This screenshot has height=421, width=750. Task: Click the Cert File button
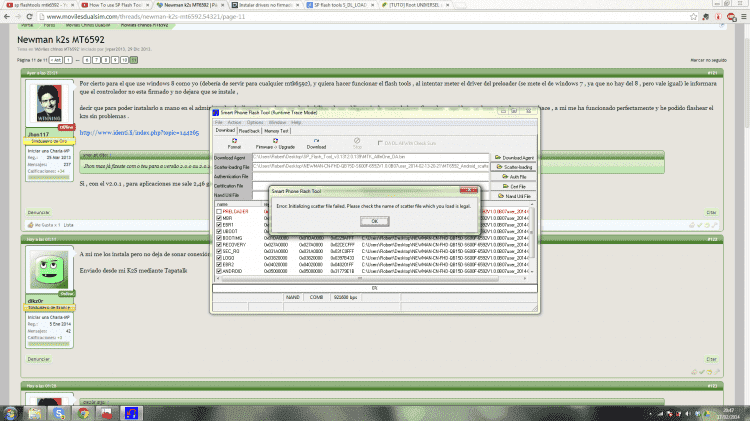pos(514,186)
